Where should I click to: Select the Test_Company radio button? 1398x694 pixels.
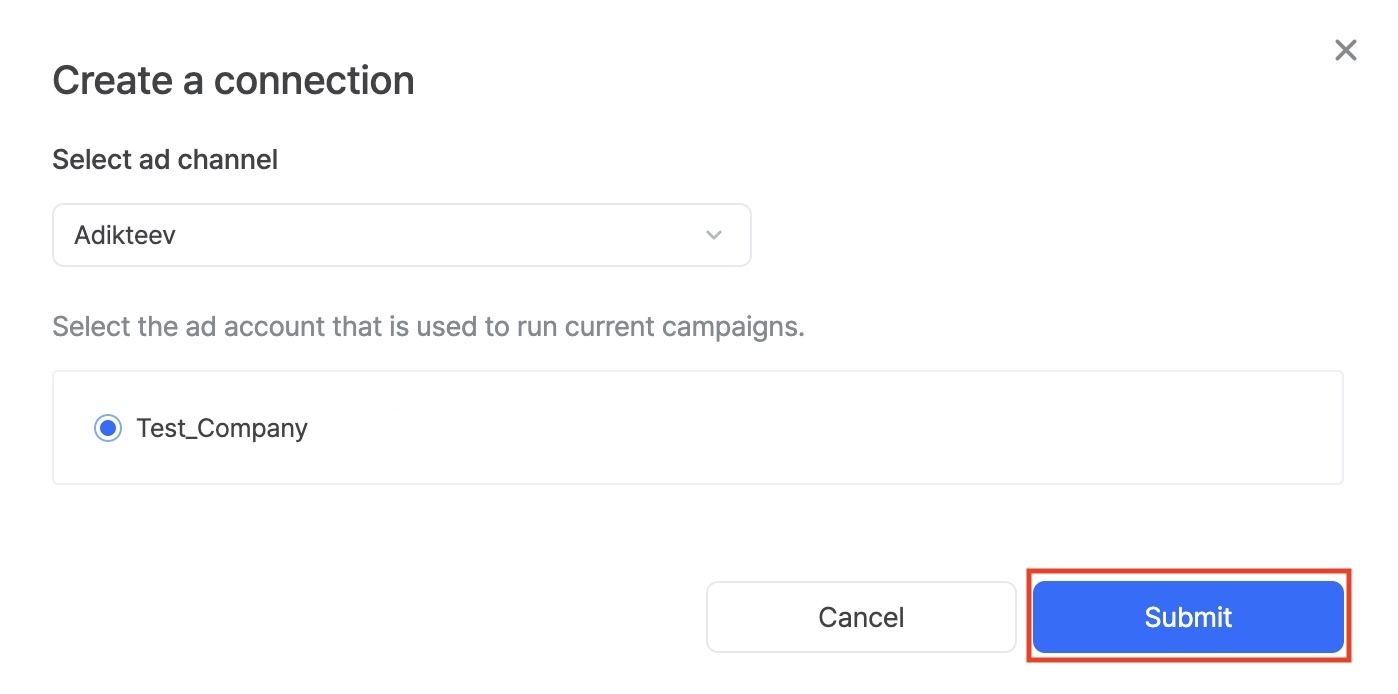click(x=107, y=428)
